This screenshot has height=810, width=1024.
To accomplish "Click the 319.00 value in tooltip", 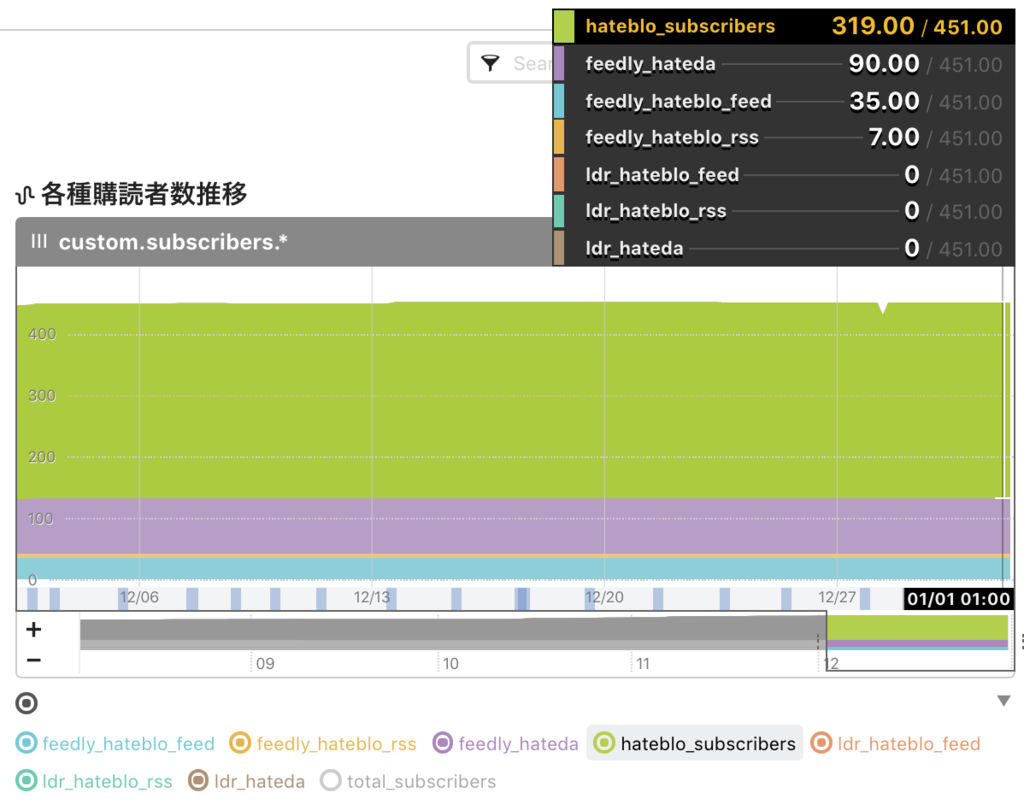I will [x=873, y=26].
